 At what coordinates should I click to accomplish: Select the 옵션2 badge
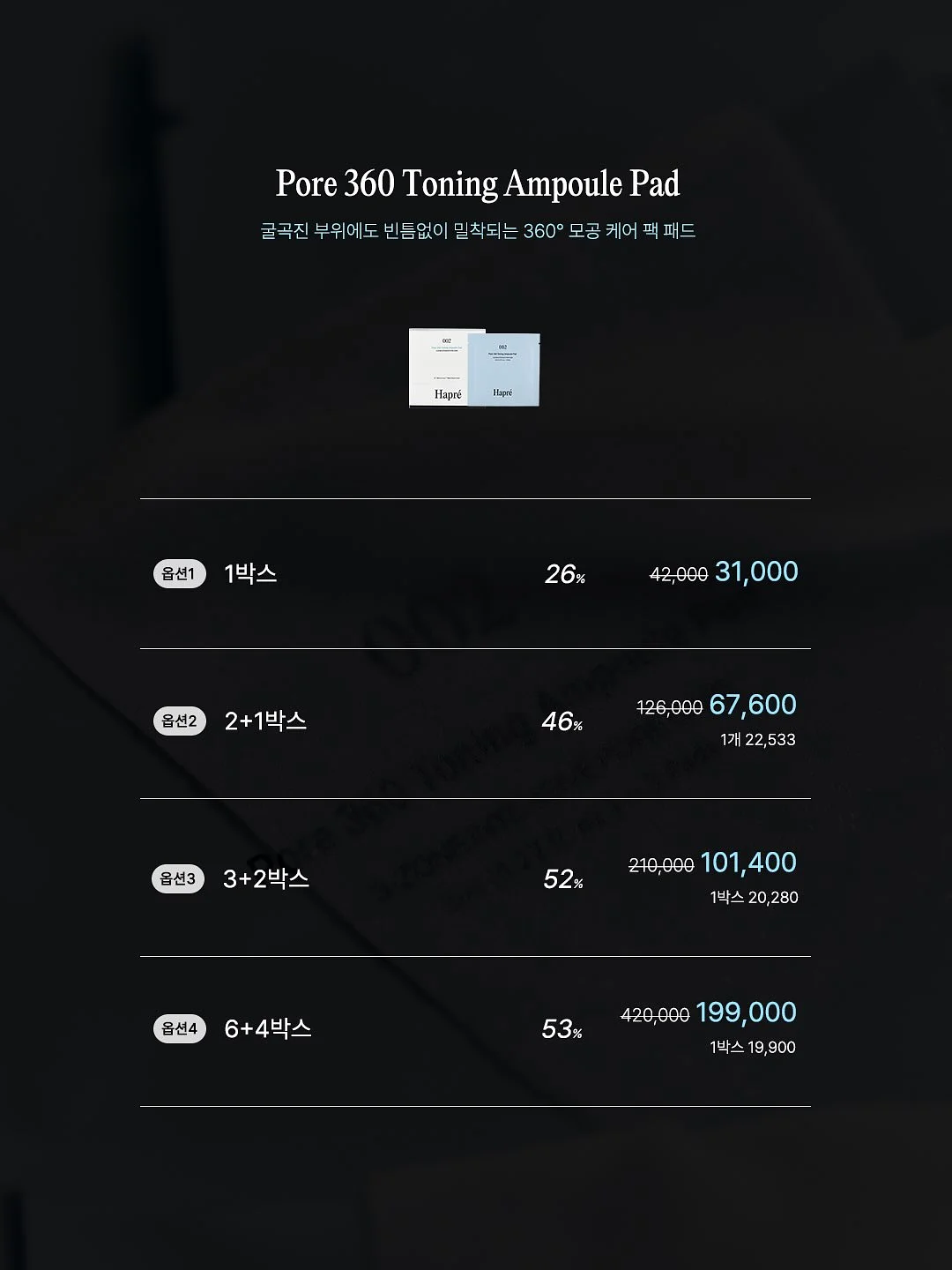[180, 721]
